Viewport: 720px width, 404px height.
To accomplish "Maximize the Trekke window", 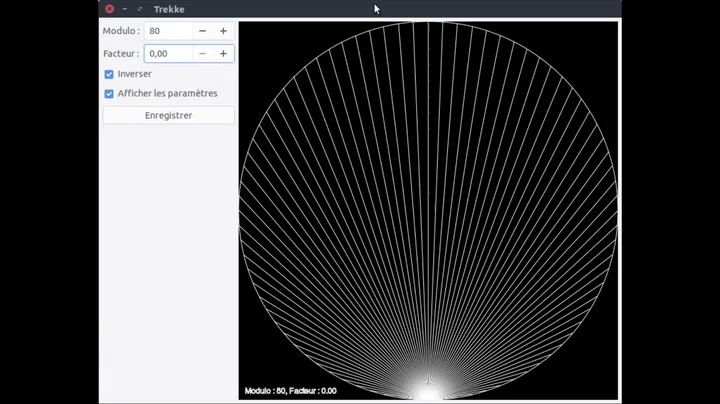I will [x=140, y=9].
